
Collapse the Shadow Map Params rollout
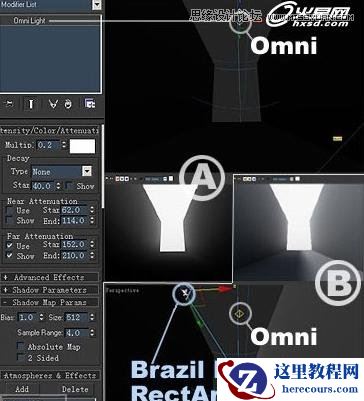(50, 303)
